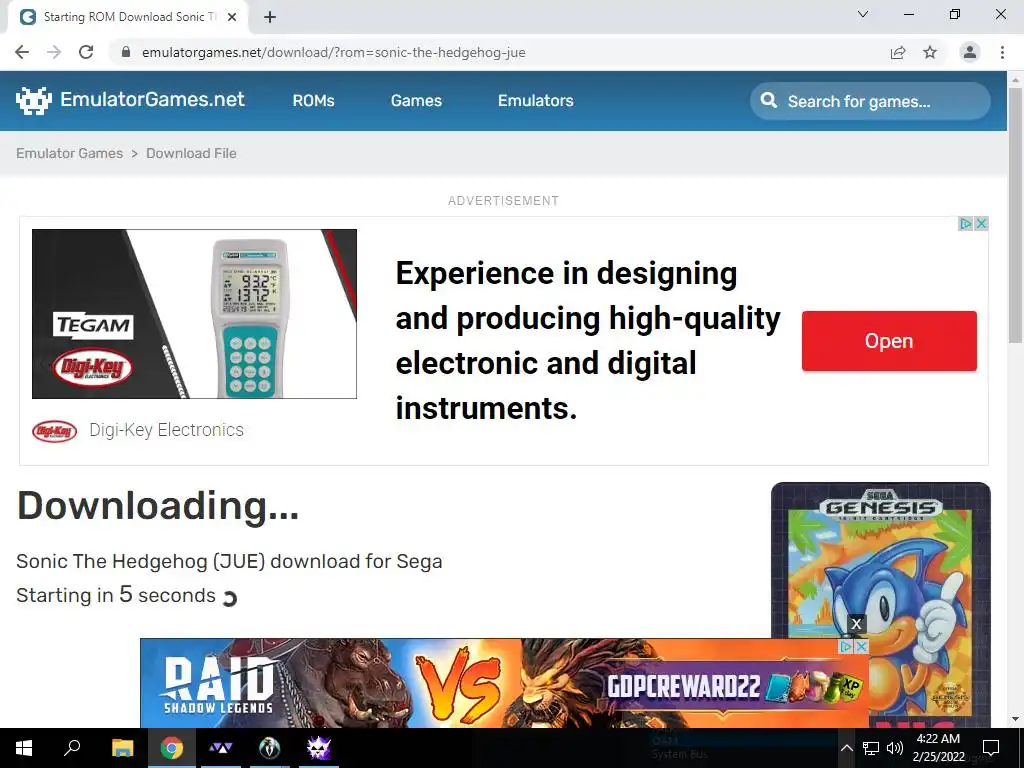The height and width of the screenshot is (768, 1024).
Task: Click the ADVERTISEMENT label
Action: click(504, 200)
